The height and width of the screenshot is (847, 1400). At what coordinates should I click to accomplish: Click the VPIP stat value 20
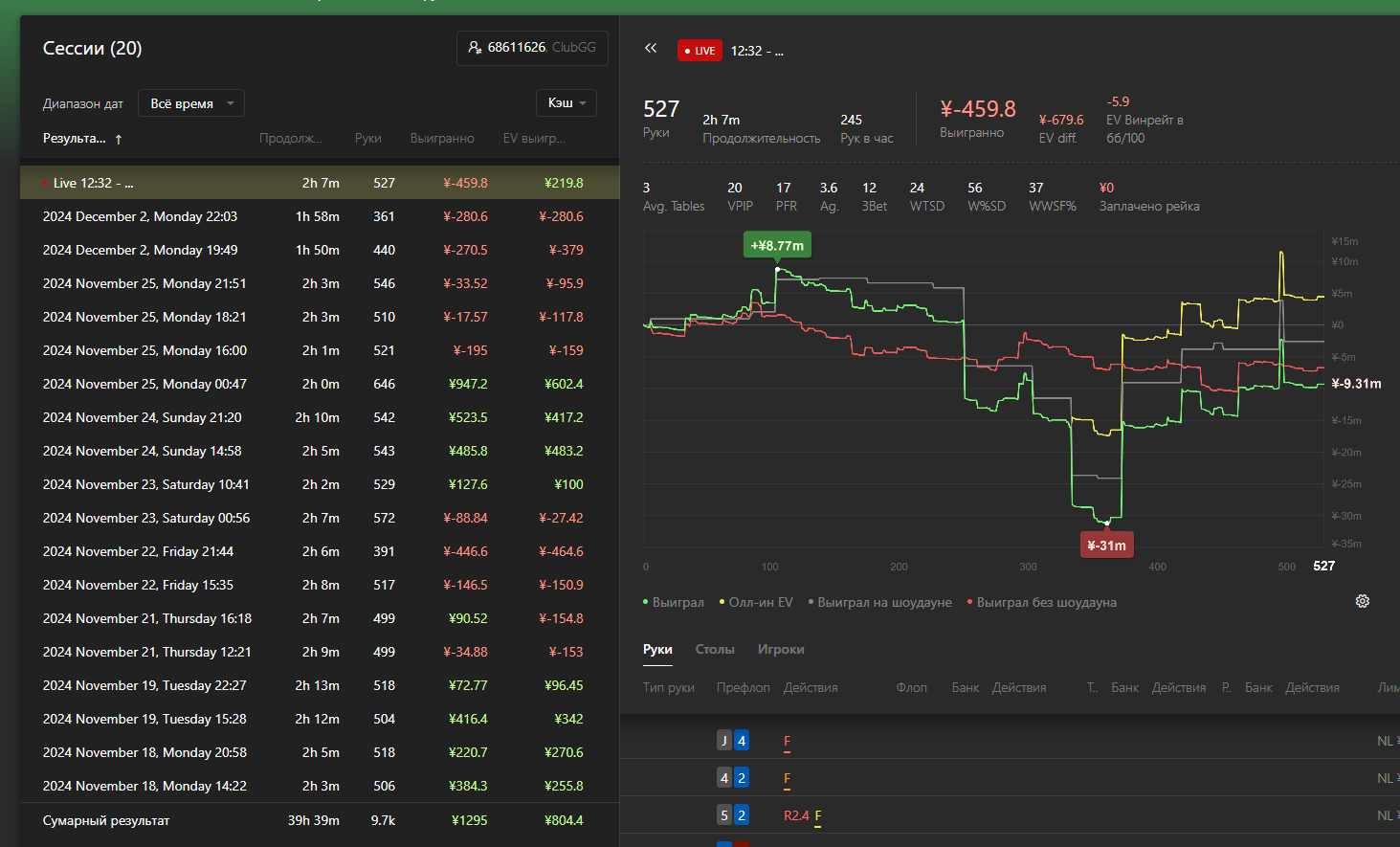(735, 188)
